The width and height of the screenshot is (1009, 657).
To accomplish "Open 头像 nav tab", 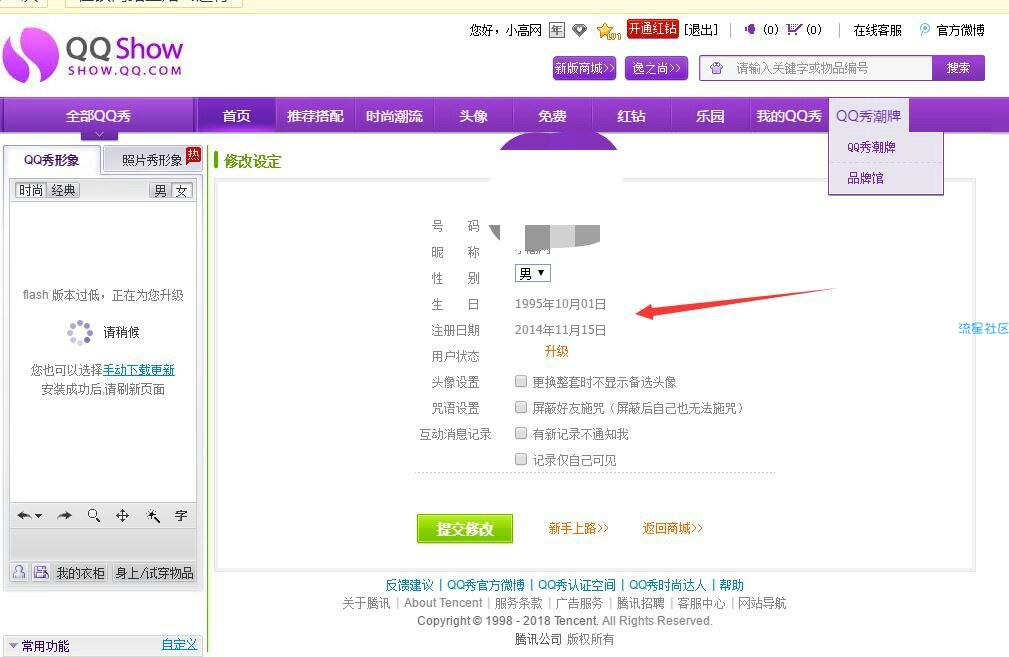I will pos(474,116).
